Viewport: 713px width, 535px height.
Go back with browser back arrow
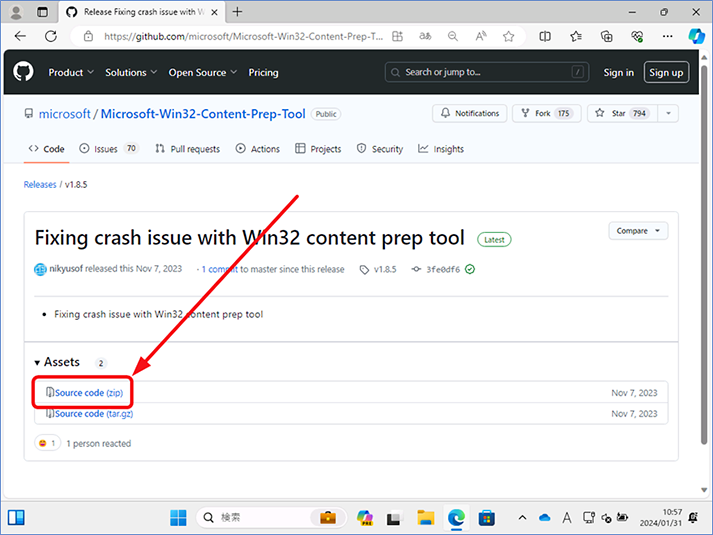pyautogui.click(x=20, y=36)
